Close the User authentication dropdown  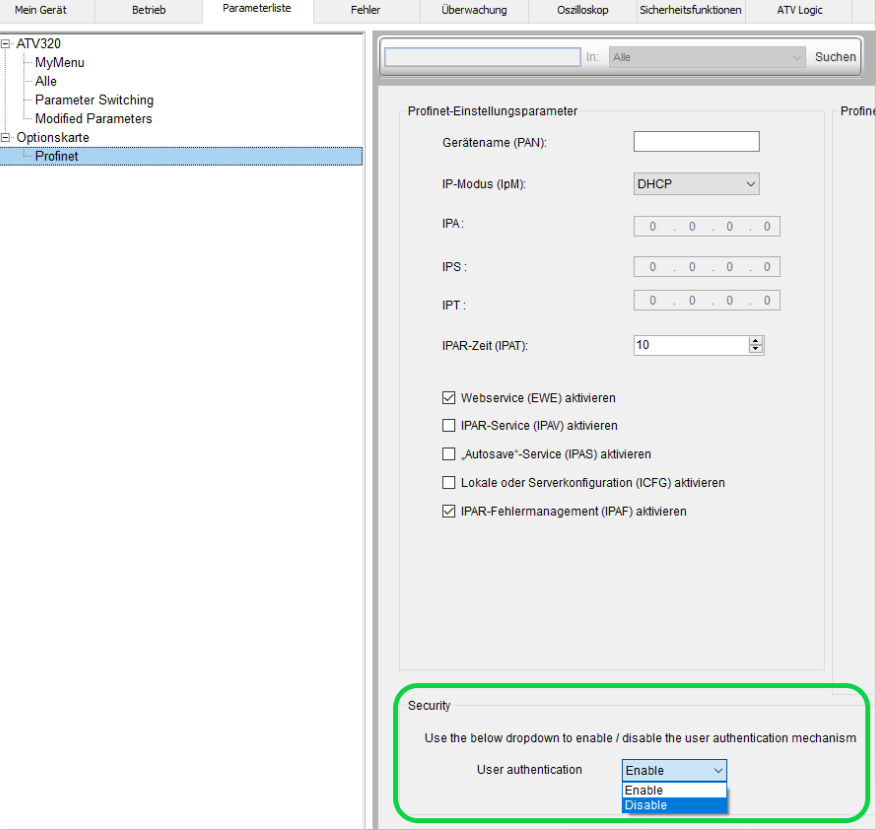point(674,771)
